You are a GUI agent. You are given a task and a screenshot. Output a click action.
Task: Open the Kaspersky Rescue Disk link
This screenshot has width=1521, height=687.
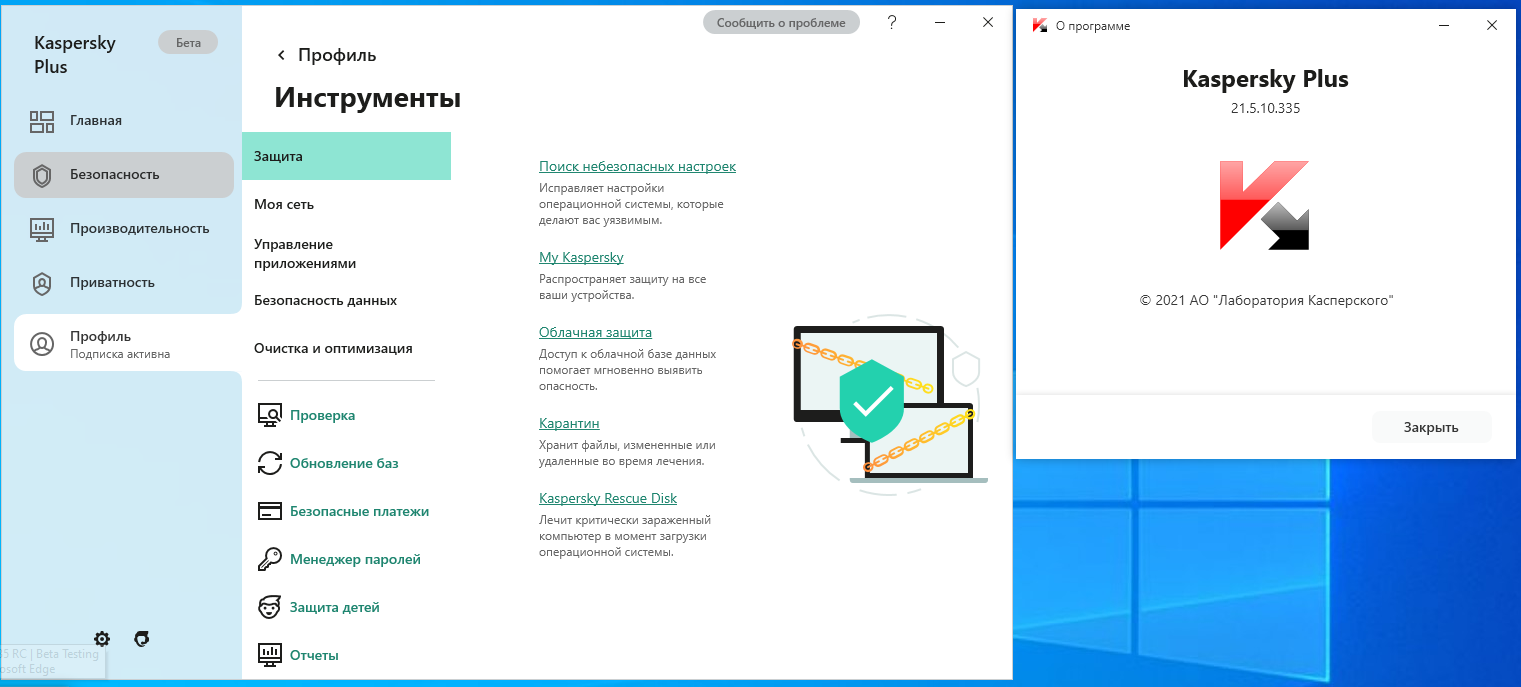[608, 498]
